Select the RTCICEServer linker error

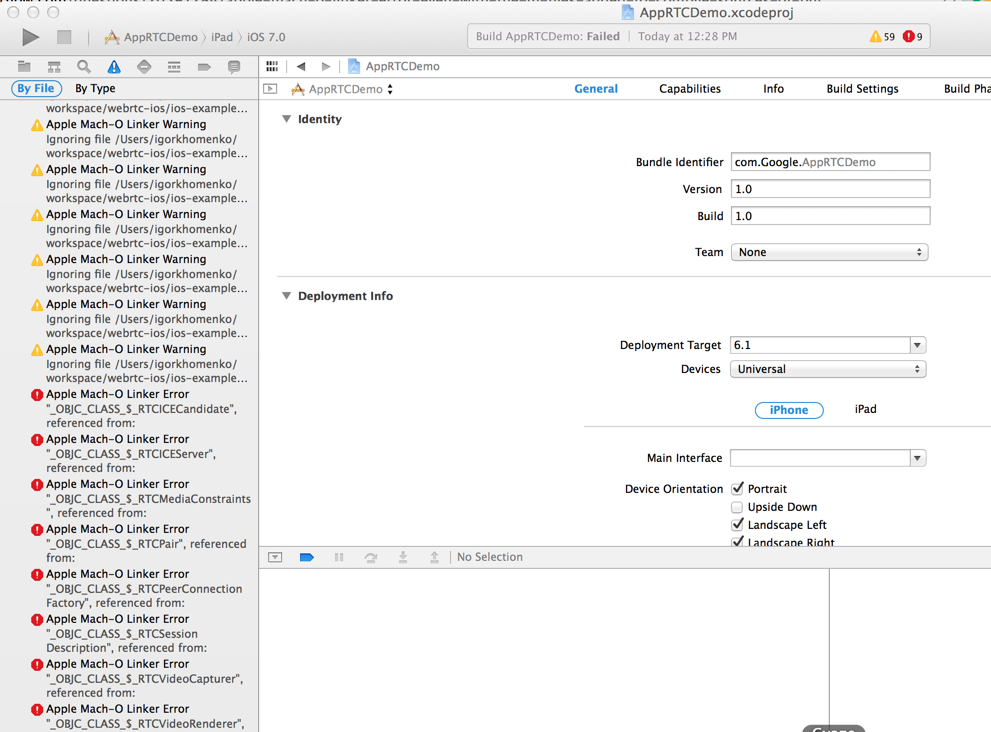point(142,453)
